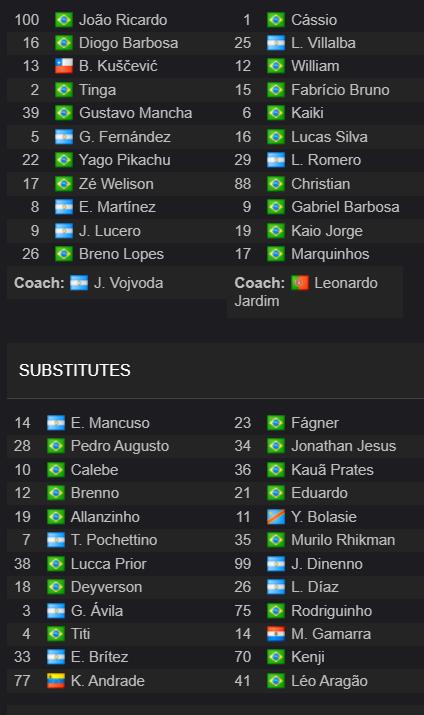Click the Portugal flag next to Leonardo Jardim

point(300,283)
